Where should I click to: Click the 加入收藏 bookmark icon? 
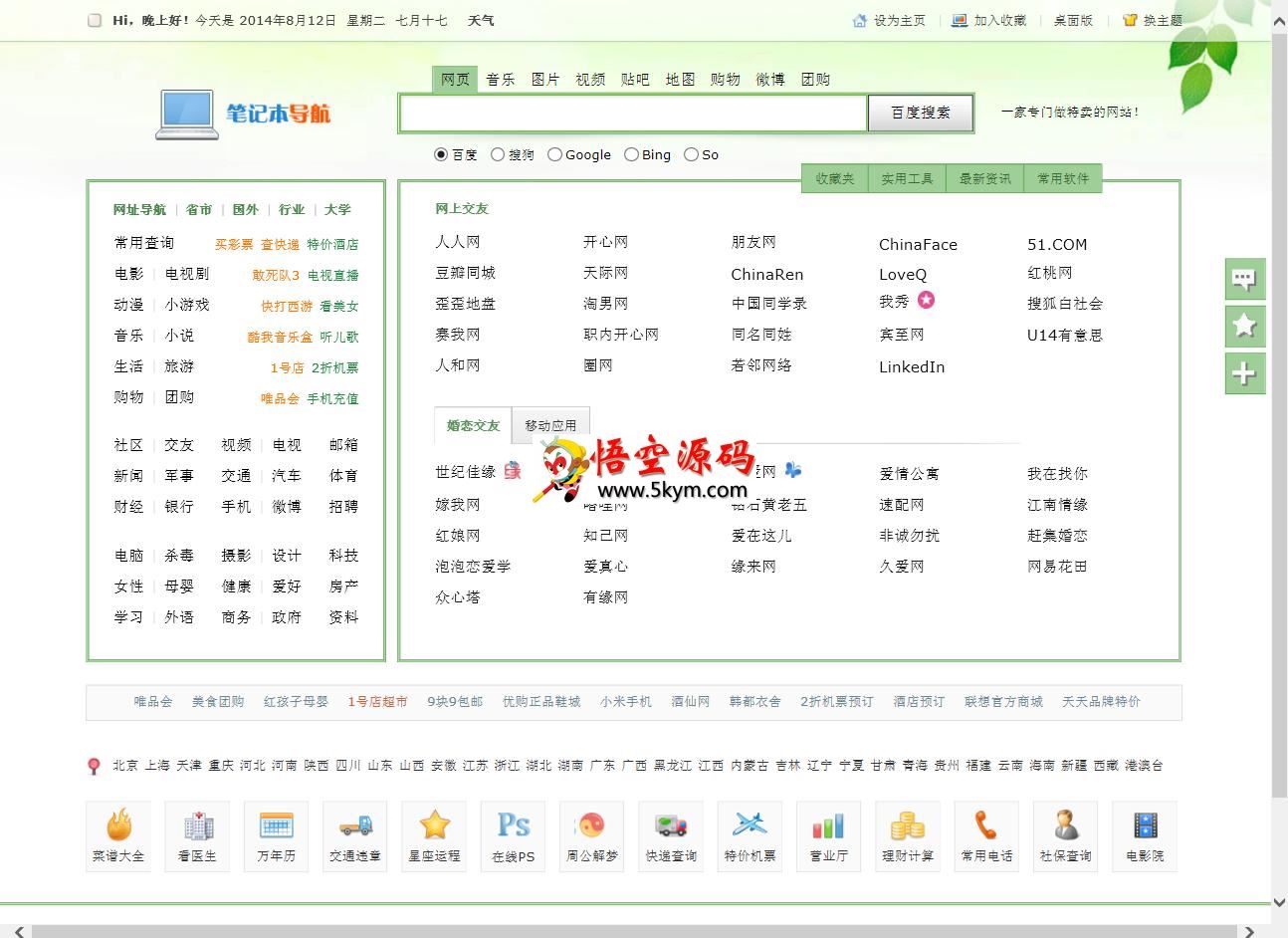[960, 20]
